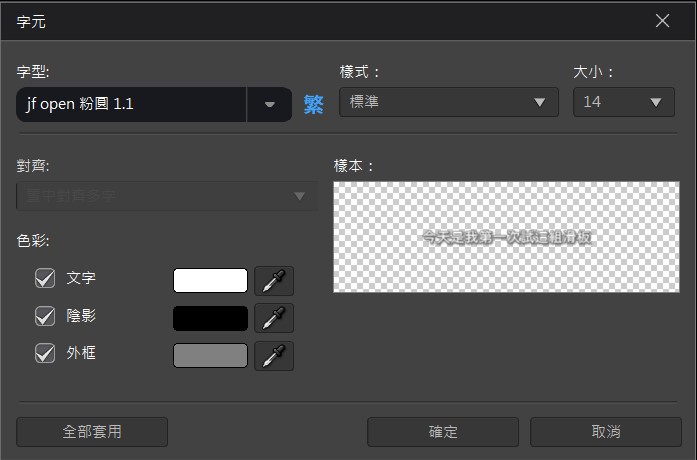This screenshot has height=460, width=697.
Task: Toggle the 陰影 shadow checkbox
Action: pyautogui.click(x=45, y=316)
